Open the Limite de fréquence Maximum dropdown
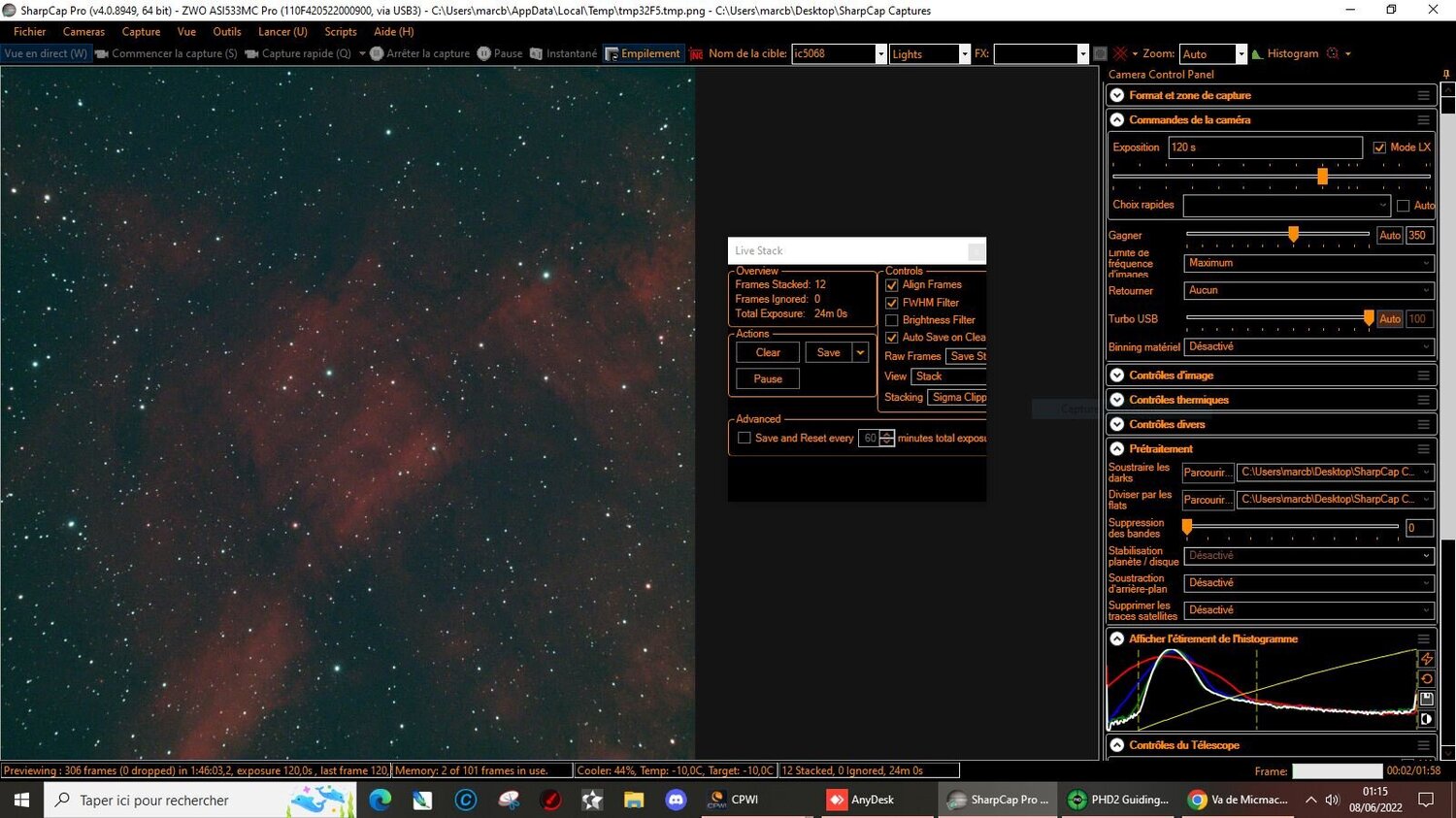The image size is (1456, 818). pos(1308,263)
